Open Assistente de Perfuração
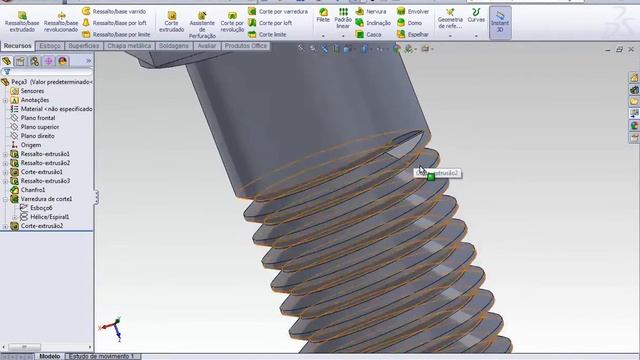 [x=202, y=24]
